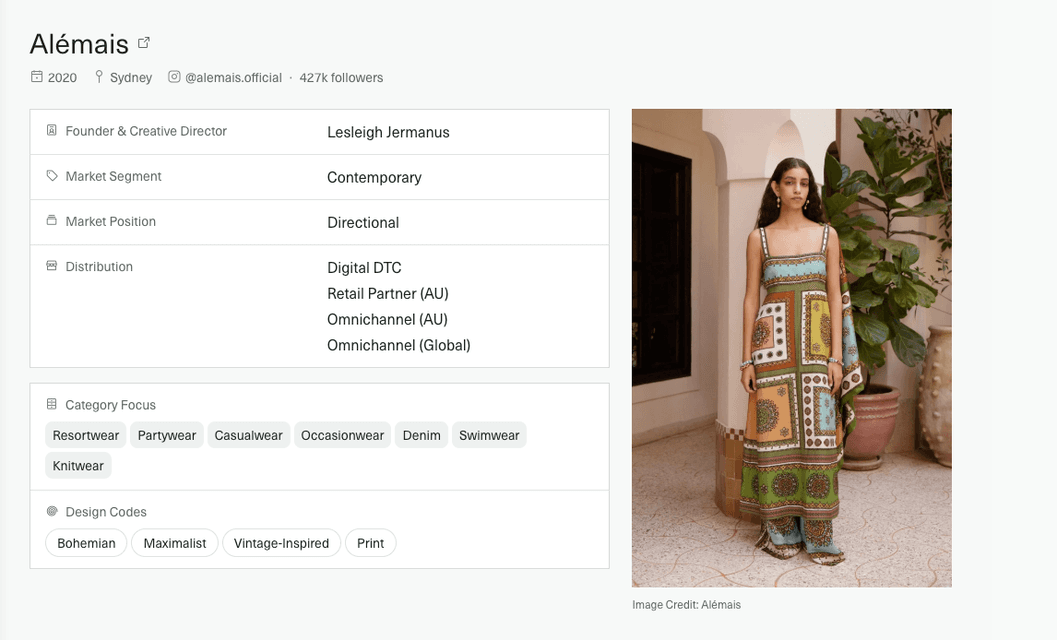Choose the Knitwear category tag
Image resolution: width=1057 pixels, height=640 pixels.
click(78, 466)
